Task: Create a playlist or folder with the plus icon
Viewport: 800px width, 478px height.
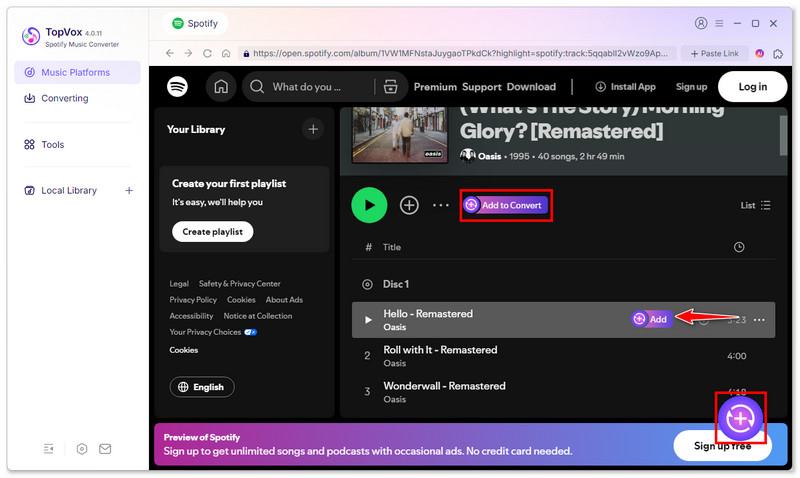Action: pyautogui.click(x=313, y=129)
